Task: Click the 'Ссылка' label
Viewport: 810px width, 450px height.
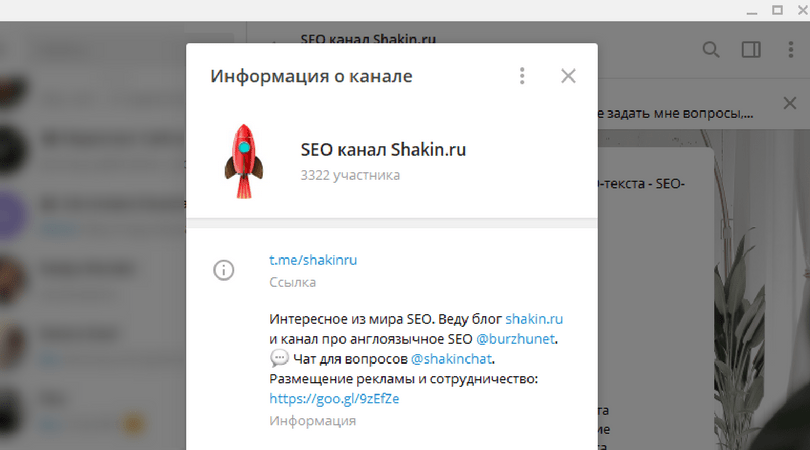Action: (292, 282)
